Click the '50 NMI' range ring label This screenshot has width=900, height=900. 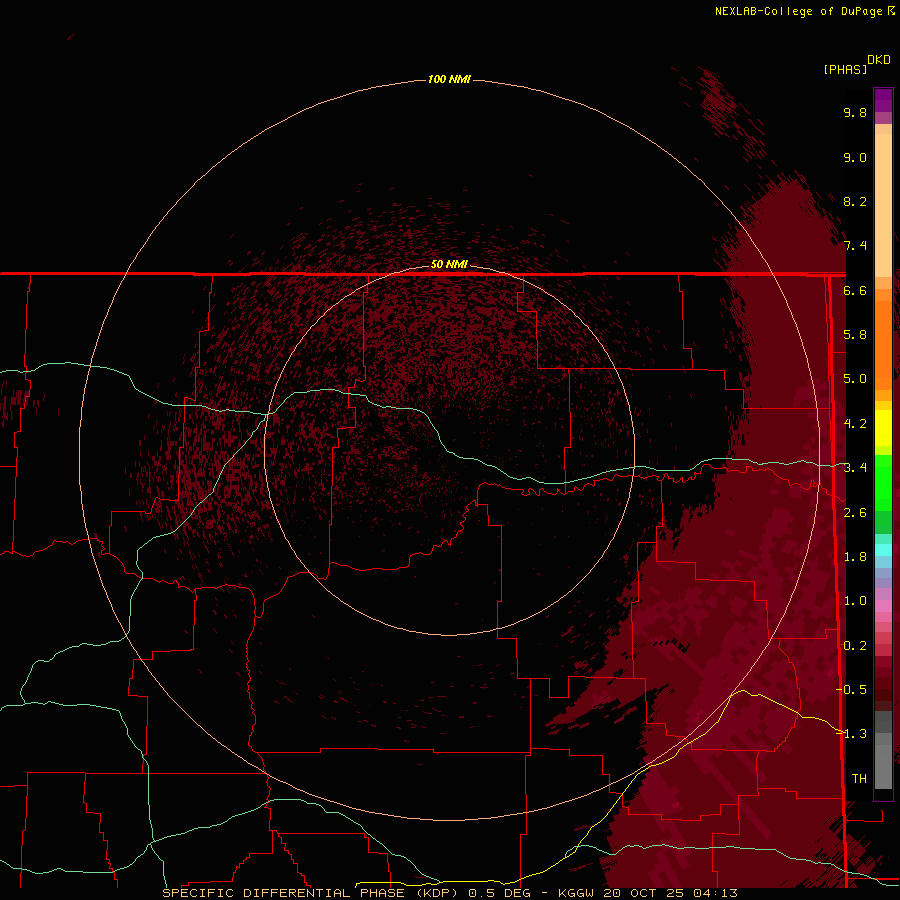click(x=449, y=264)
